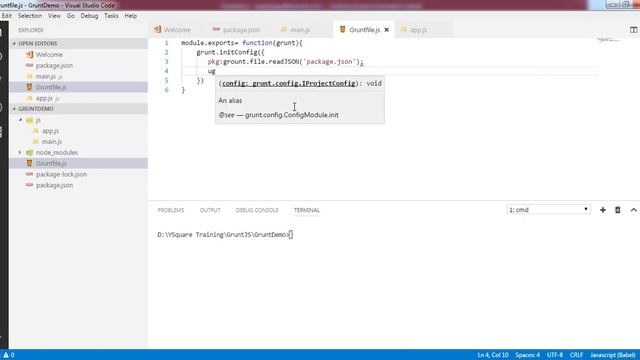Switch to the main.js editor tab
The image size is (640, 360).
(x=296, y=30)
